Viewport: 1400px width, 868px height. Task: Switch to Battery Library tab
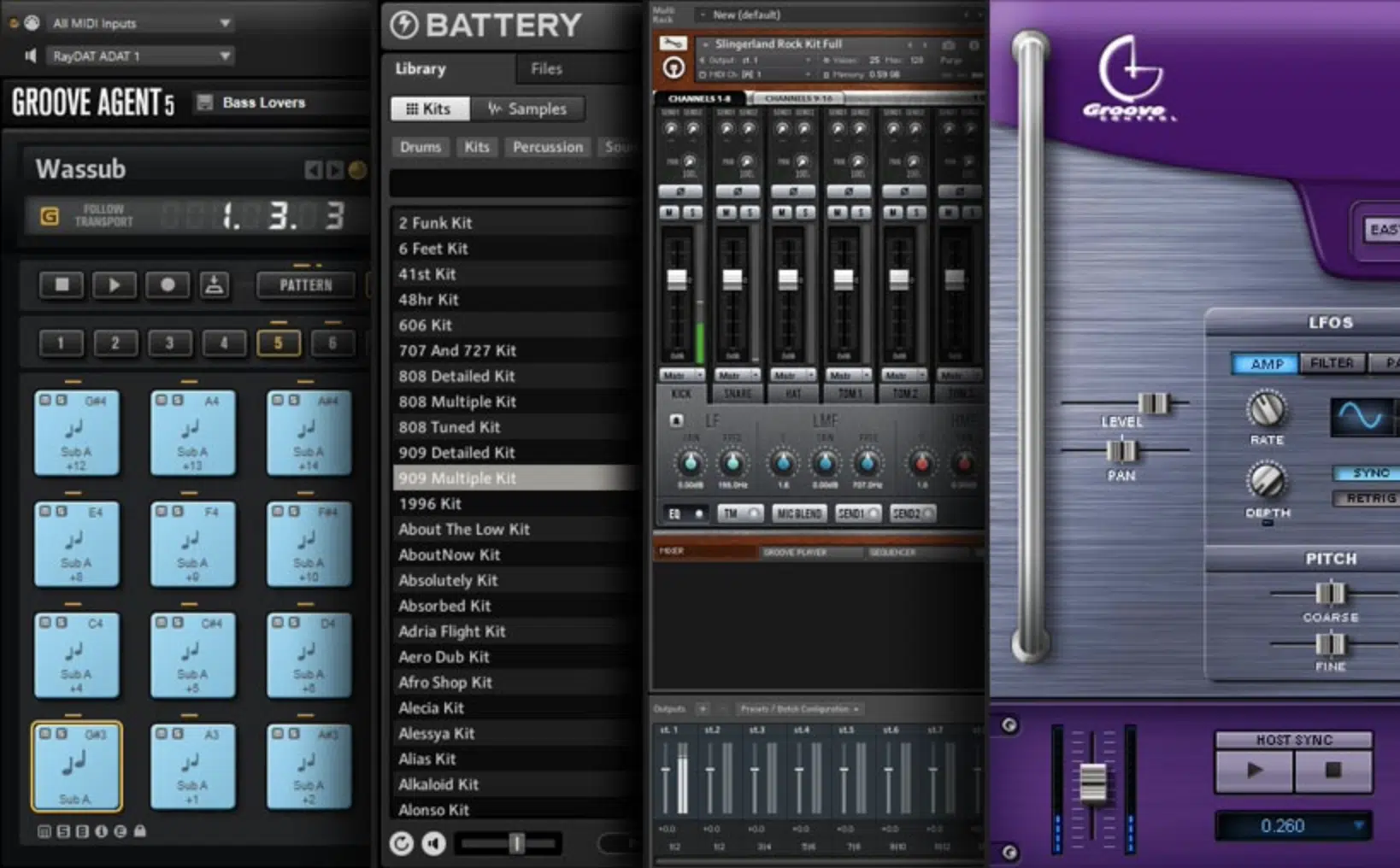click(x=420, y=68)
